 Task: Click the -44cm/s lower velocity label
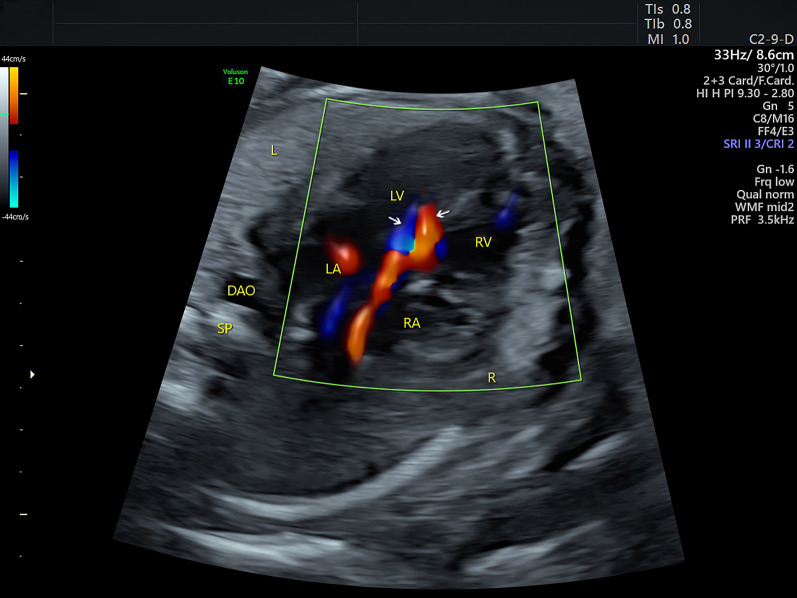pyautogui.click(x=15, y=217)
